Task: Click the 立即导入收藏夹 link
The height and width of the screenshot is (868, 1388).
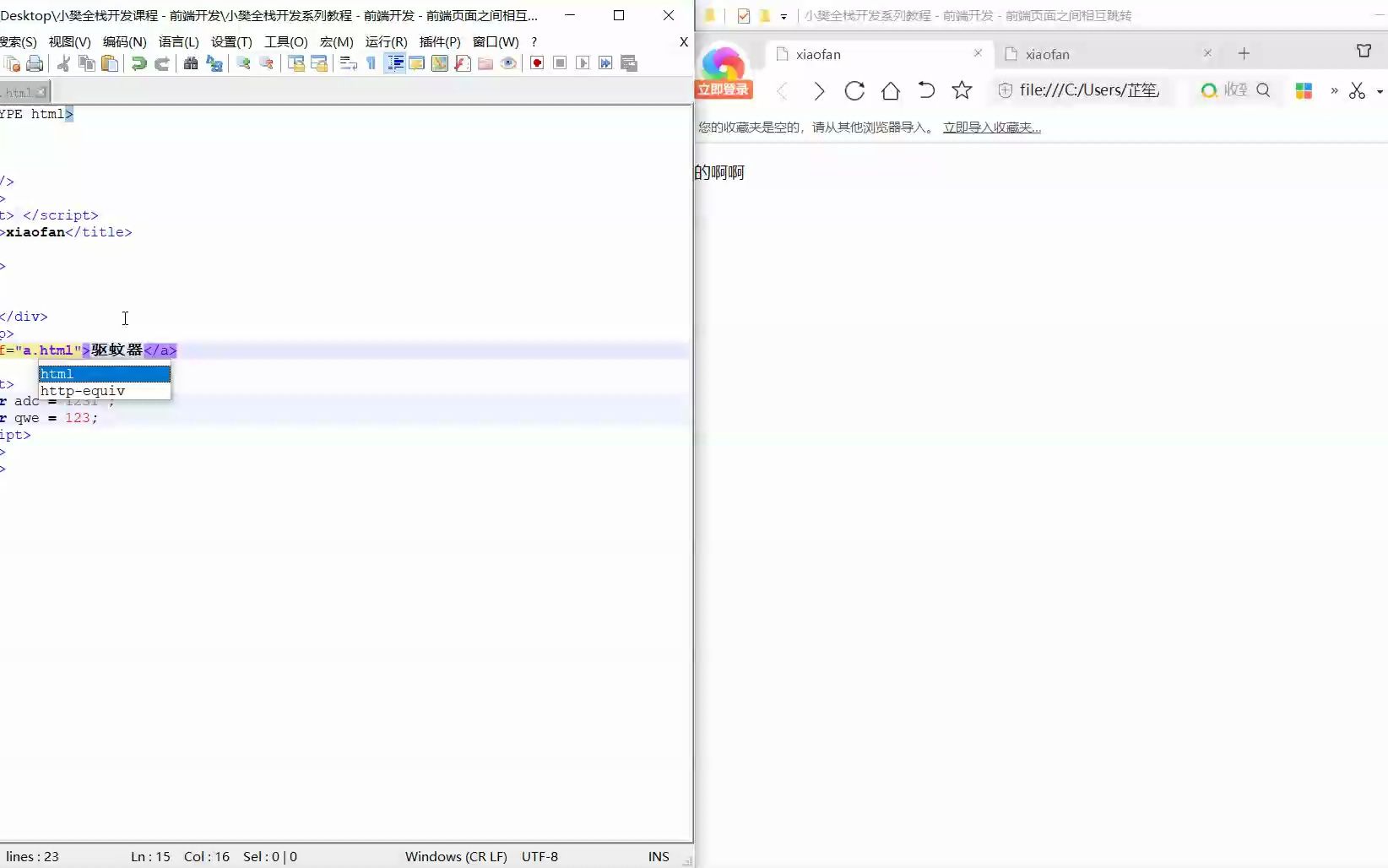Action: [x=992, y=127]
